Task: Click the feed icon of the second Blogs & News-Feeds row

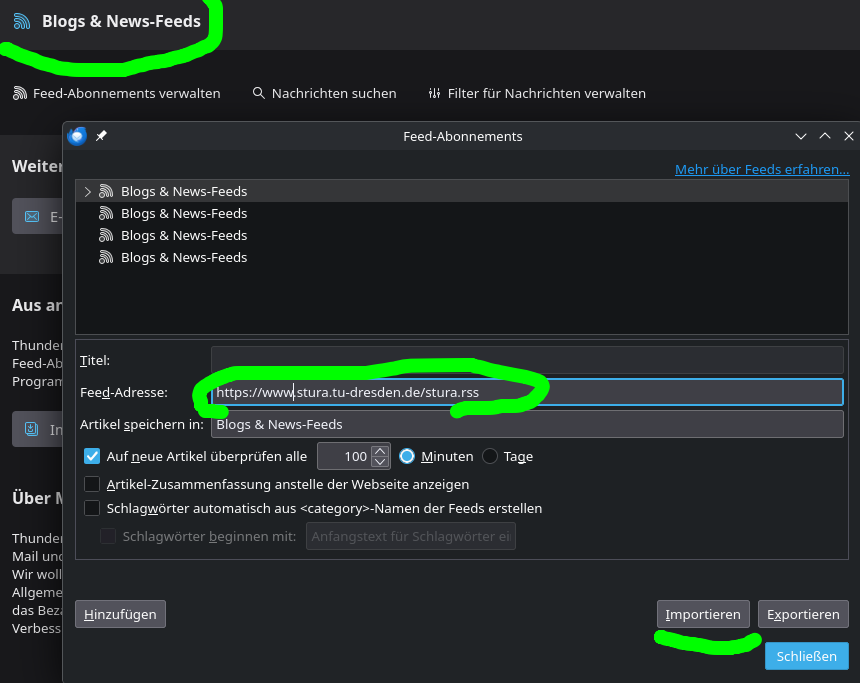Action: (106, 213)
